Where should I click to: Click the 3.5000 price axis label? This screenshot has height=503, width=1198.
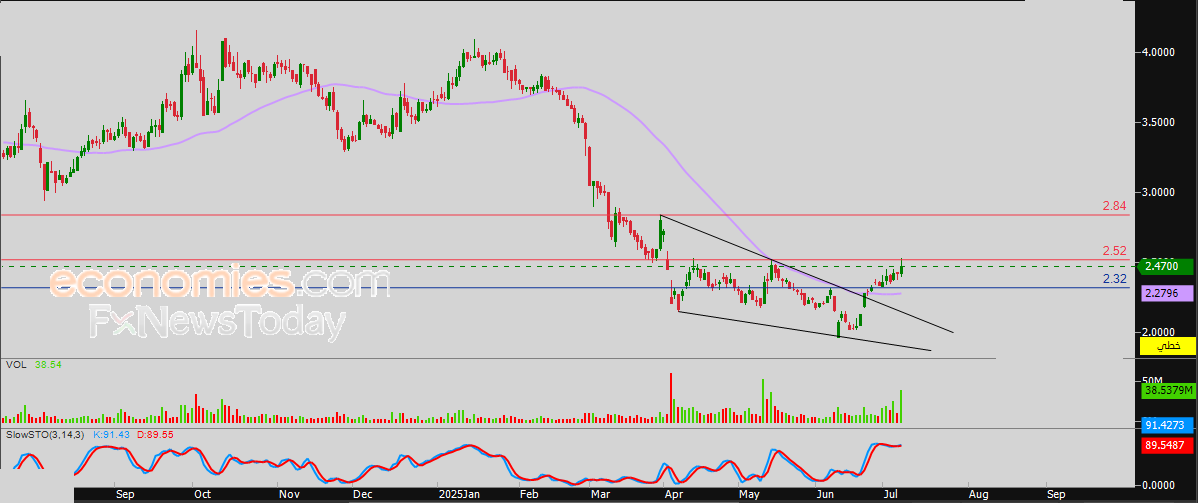click(x=1158, y=122)
